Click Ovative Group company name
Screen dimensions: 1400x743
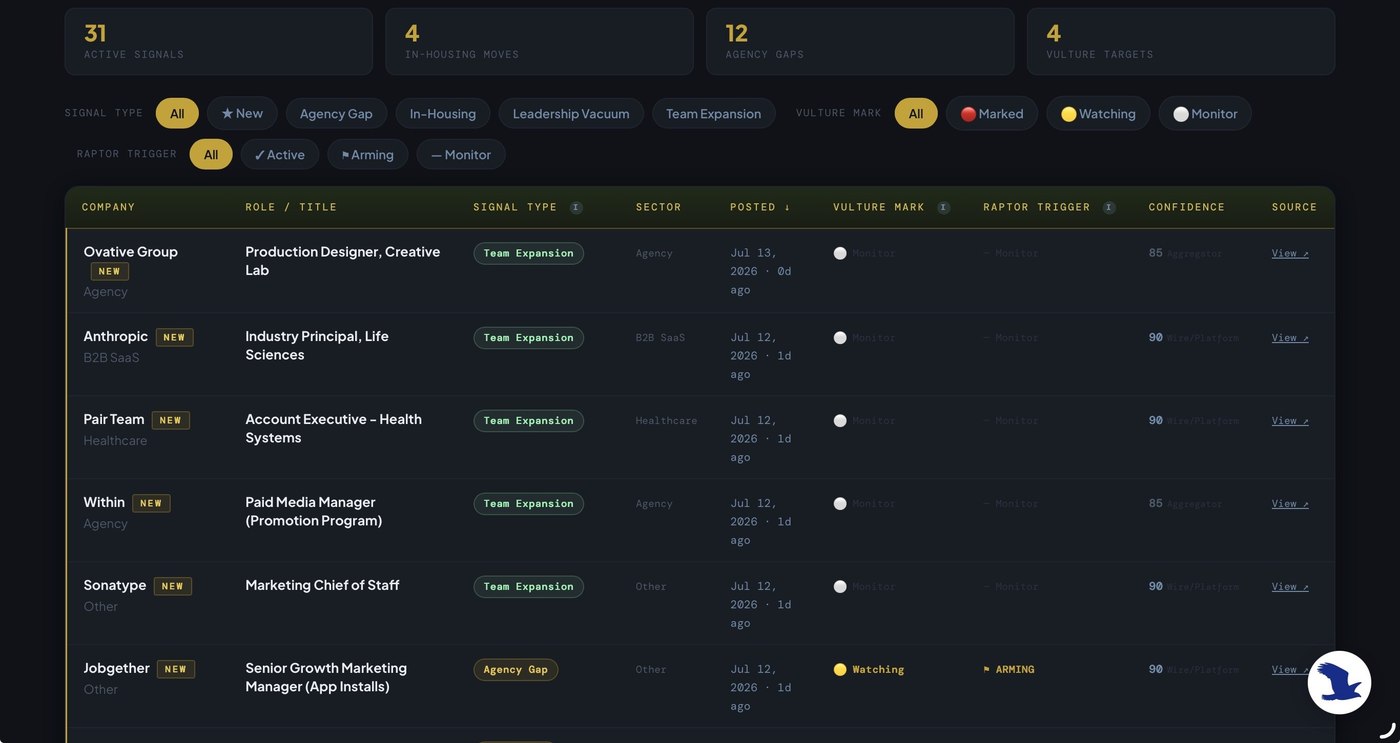tap(130, 252)
